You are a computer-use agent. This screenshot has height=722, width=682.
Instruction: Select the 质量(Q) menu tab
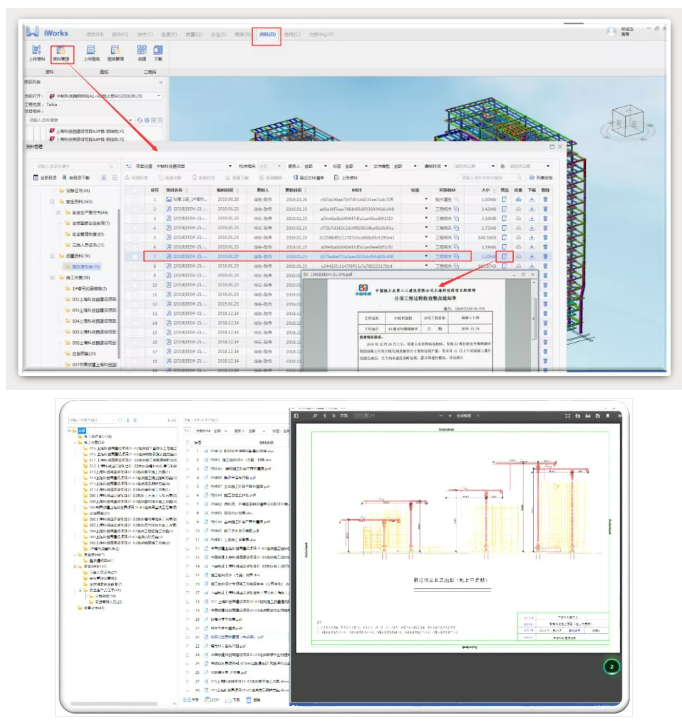(193, 35)
